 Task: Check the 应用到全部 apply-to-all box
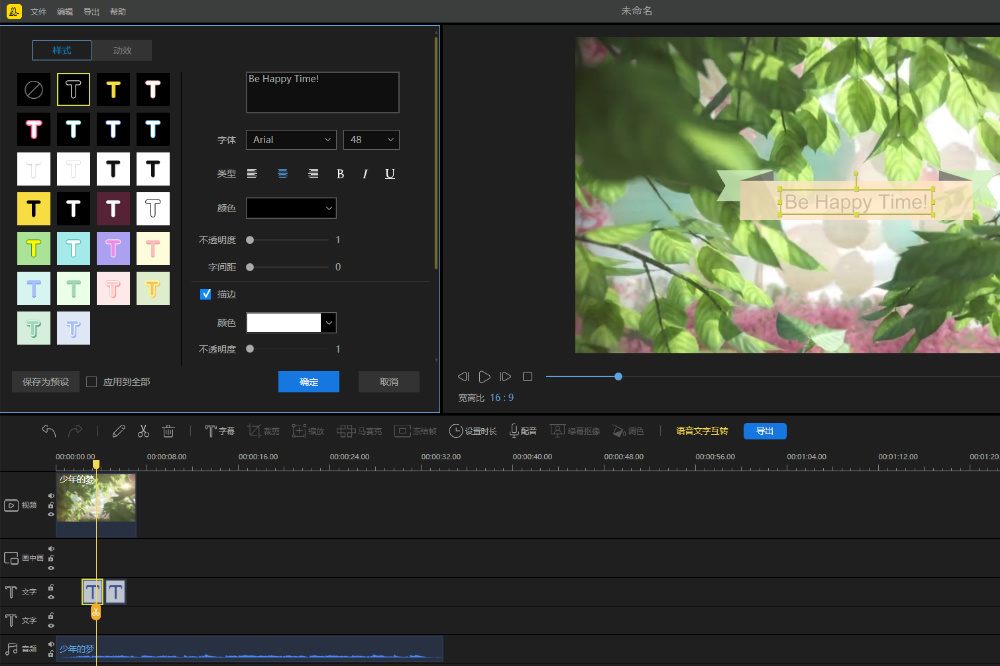(92, 382)
